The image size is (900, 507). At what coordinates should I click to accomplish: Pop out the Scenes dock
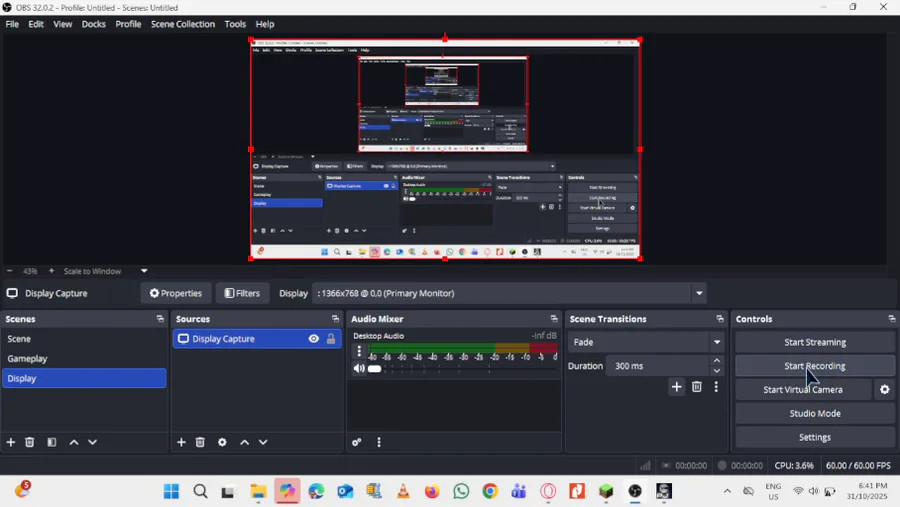point(160,319)
